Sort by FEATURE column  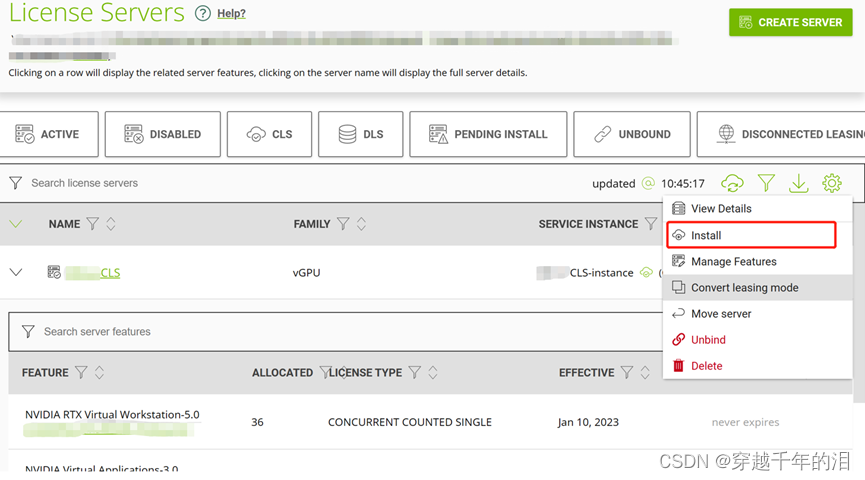click(99, 373)
